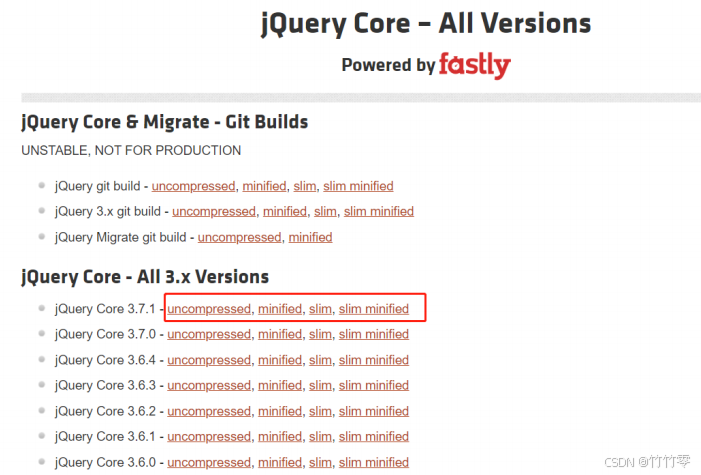This screenshot has width=701, height=475.
Task: Open jQuery Core 3.6.2 minified link
Action: pyautogui.click(x=280, y=411)
